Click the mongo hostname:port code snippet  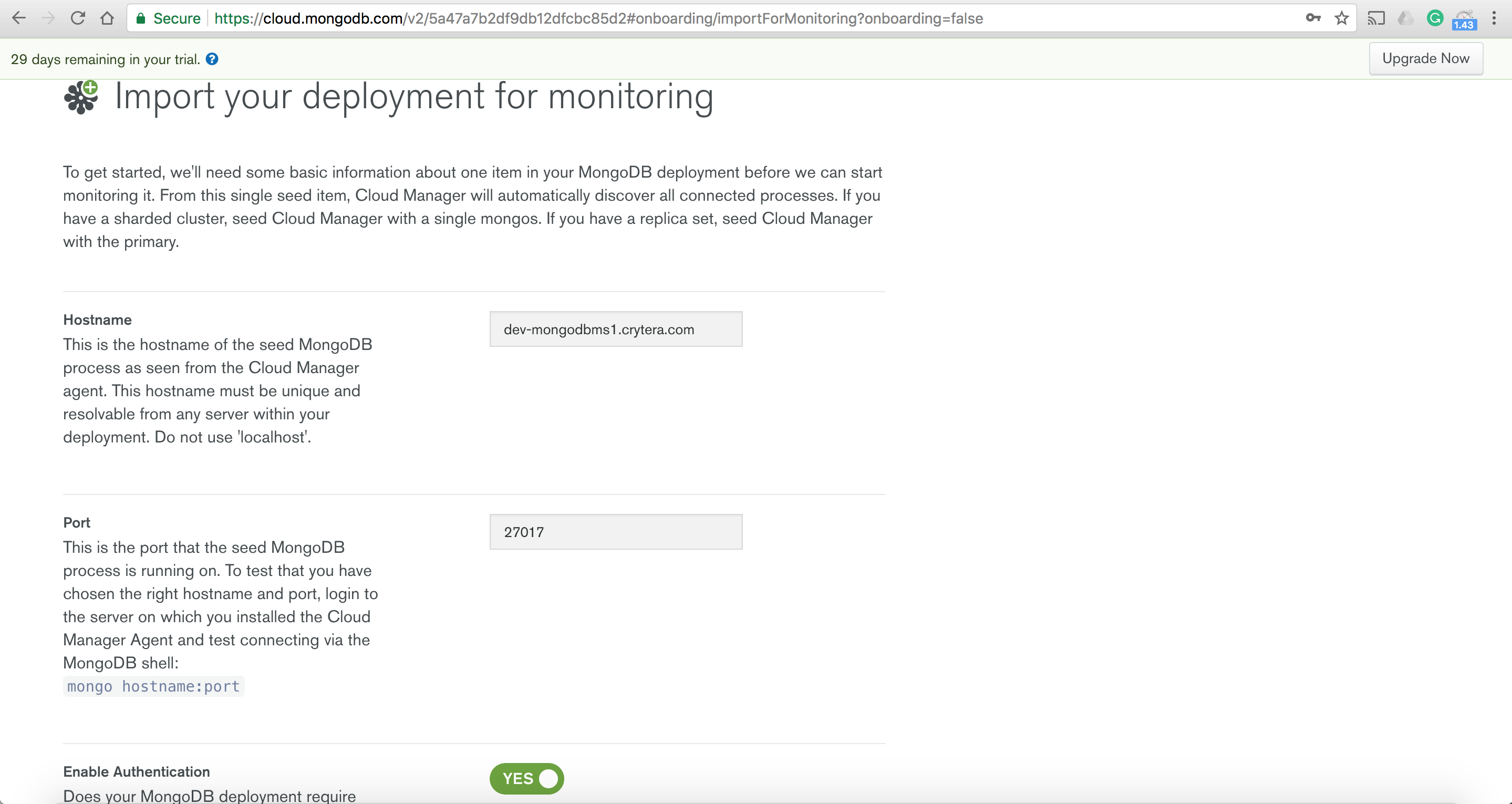coord(154,686)
